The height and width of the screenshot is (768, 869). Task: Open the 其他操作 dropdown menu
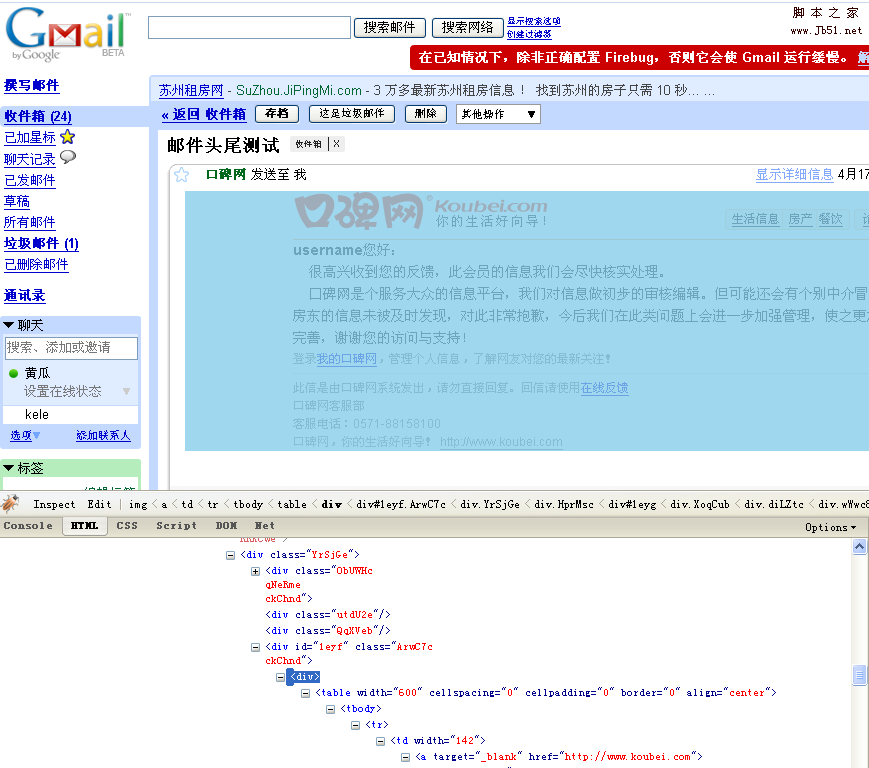click(x=497, y=114)
